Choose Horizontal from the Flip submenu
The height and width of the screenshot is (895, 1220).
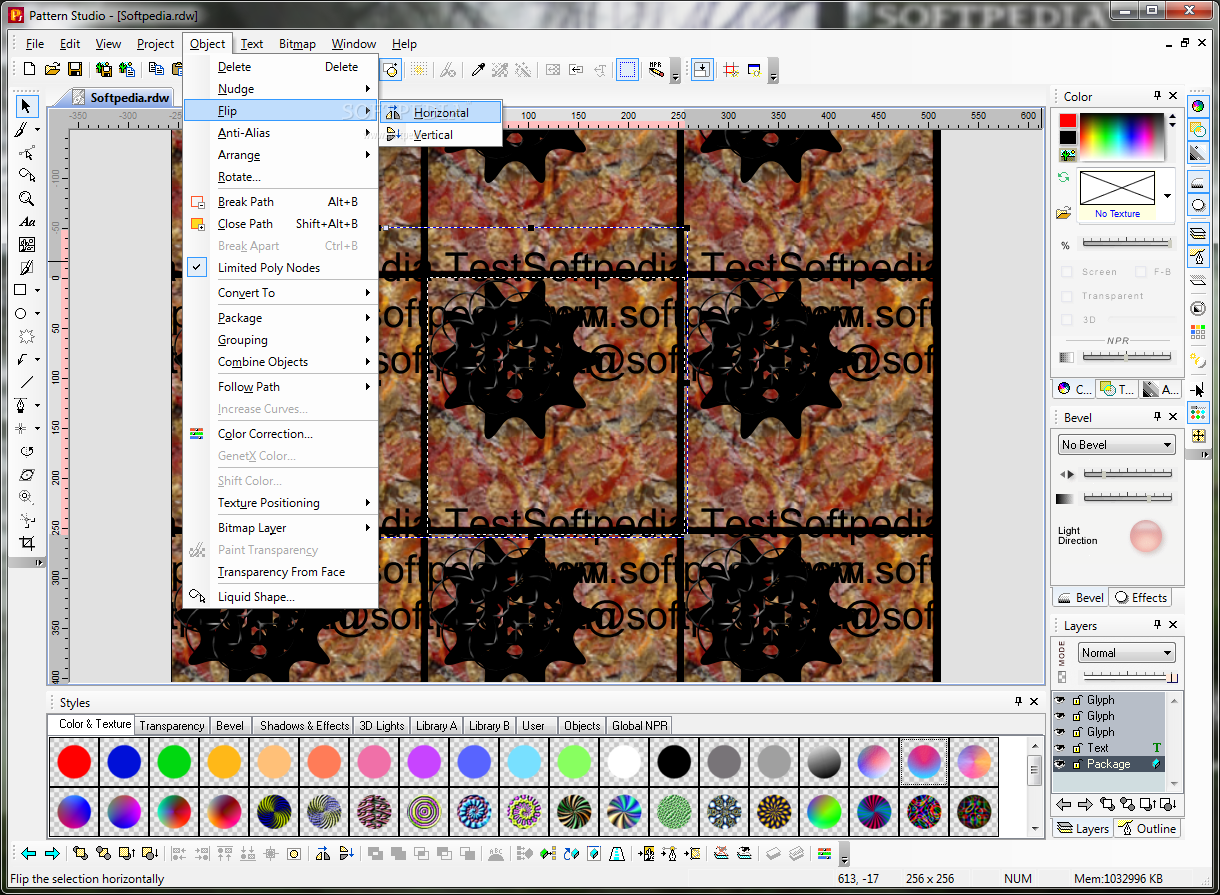pos(441,113)
